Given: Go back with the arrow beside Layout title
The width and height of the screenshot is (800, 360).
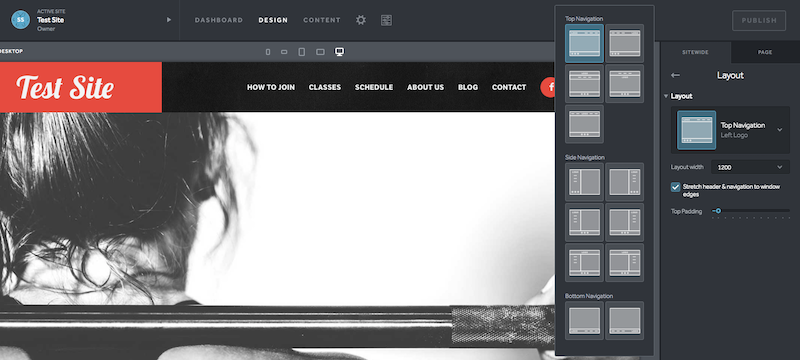Looking at the screenshot, I should 676,75.
